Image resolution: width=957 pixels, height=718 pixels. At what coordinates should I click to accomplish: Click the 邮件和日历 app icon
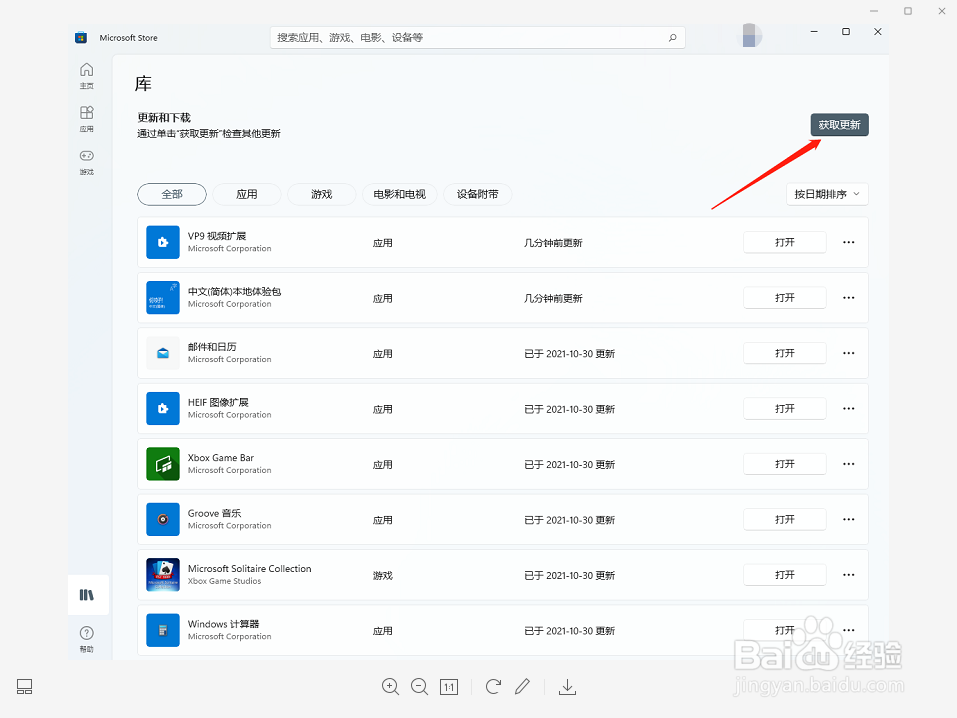(163, 354)
